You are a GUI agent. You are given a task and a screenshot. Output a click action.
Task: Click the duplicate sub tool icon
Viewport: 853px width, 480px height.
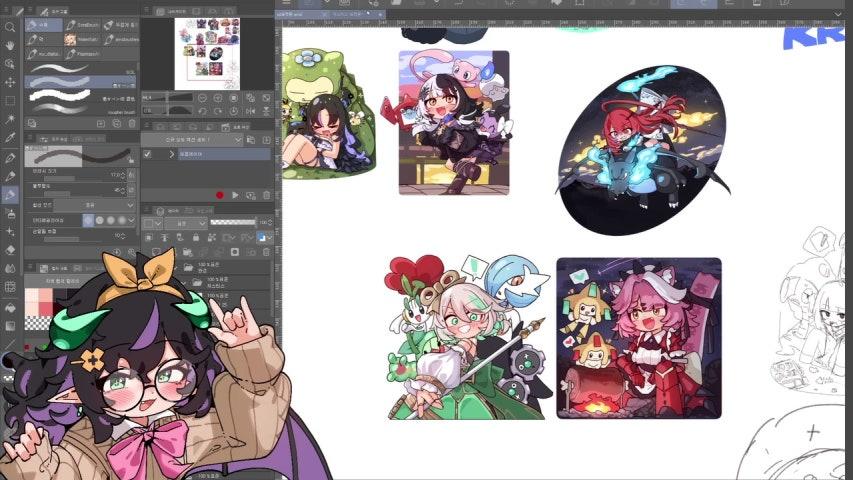coord(116,124)
